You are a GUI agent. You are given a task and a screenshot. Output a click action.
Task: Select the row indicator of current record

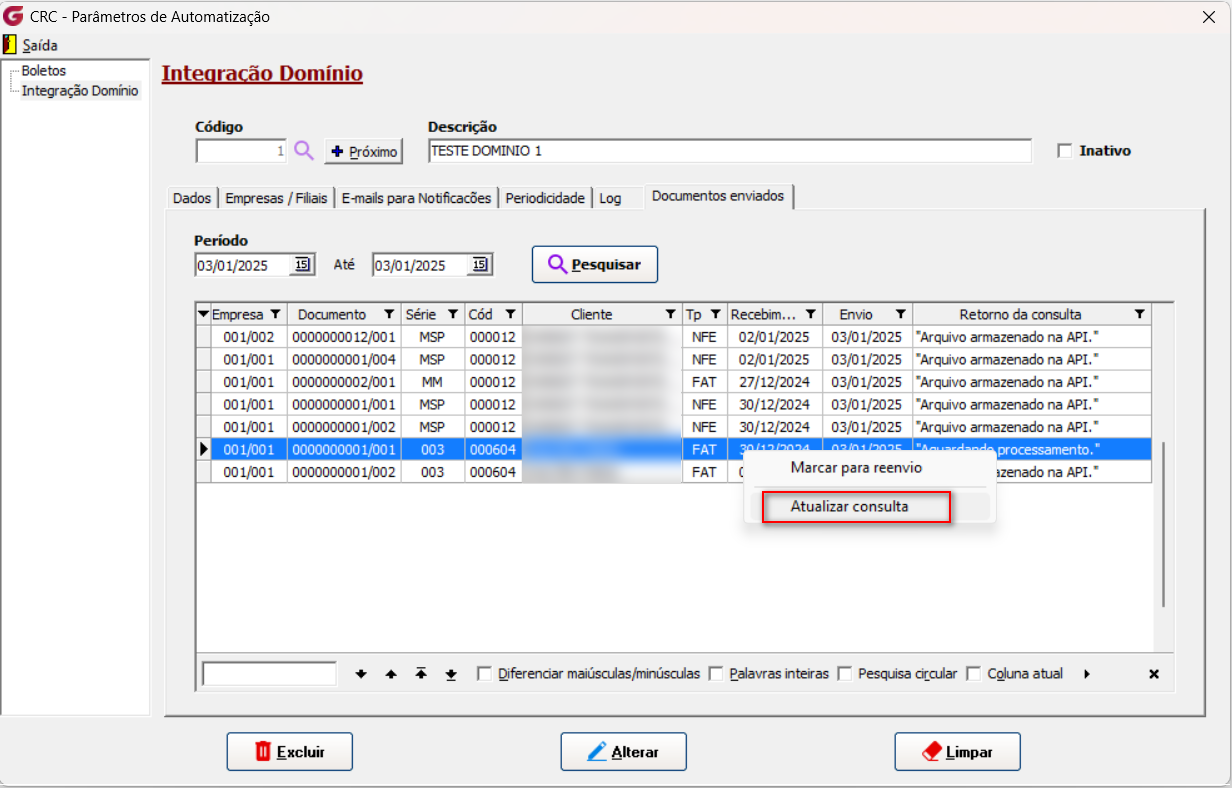204,450
